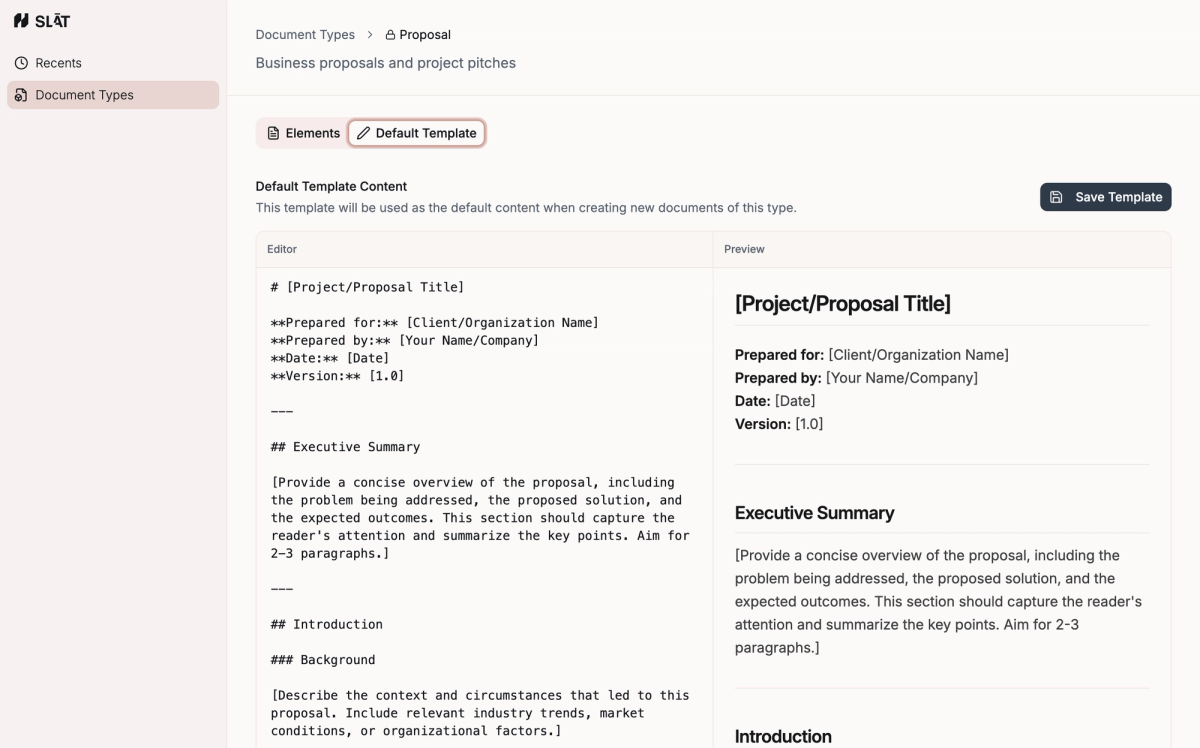This screenshot has width=1200, height=748.
Task: Switch to the Elements tab
Action: [x=301, y=132]
